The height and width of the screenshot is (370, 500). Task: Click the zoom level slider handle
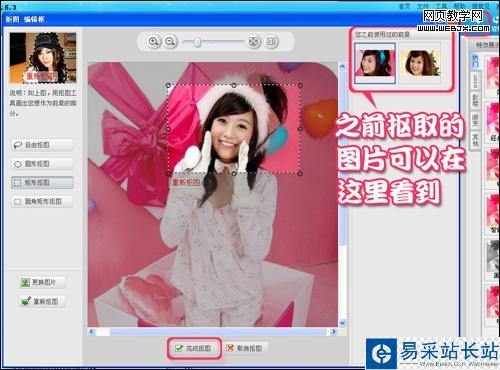[x=197, y=42]
